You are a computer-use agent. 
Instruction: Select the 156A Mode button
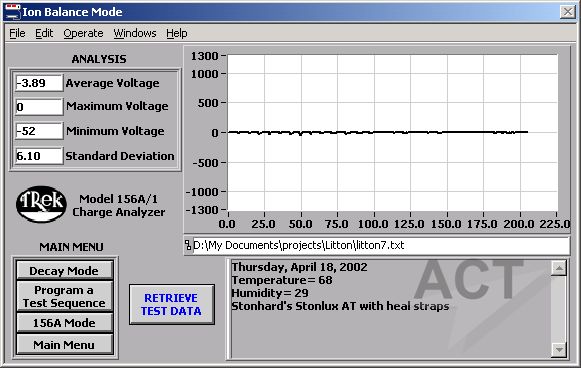pos(64,323)
